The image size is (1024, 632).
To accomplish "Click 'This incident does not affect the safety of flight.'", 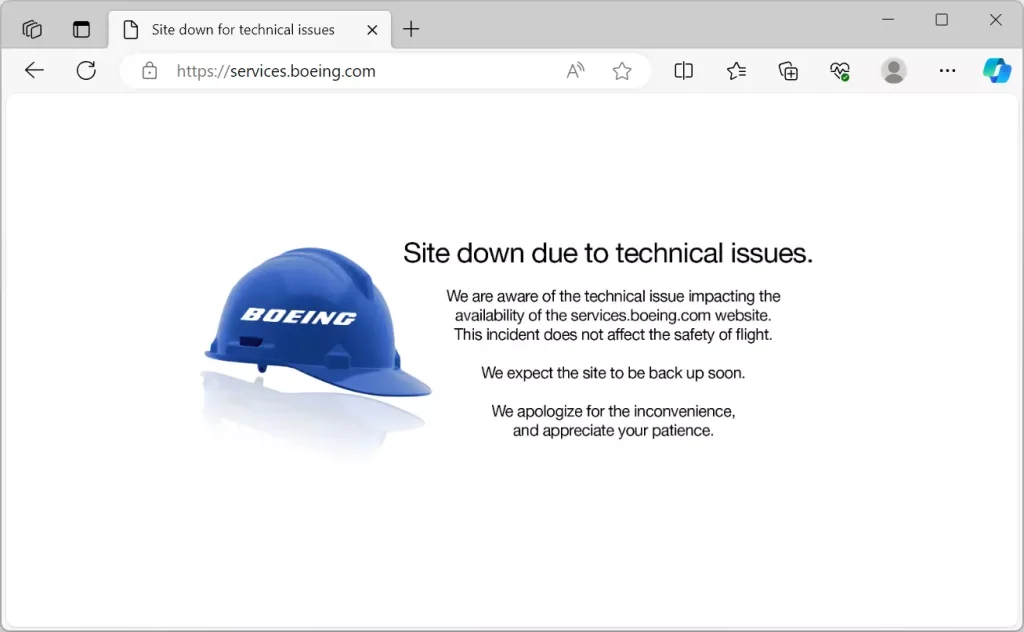I will 613,335.
